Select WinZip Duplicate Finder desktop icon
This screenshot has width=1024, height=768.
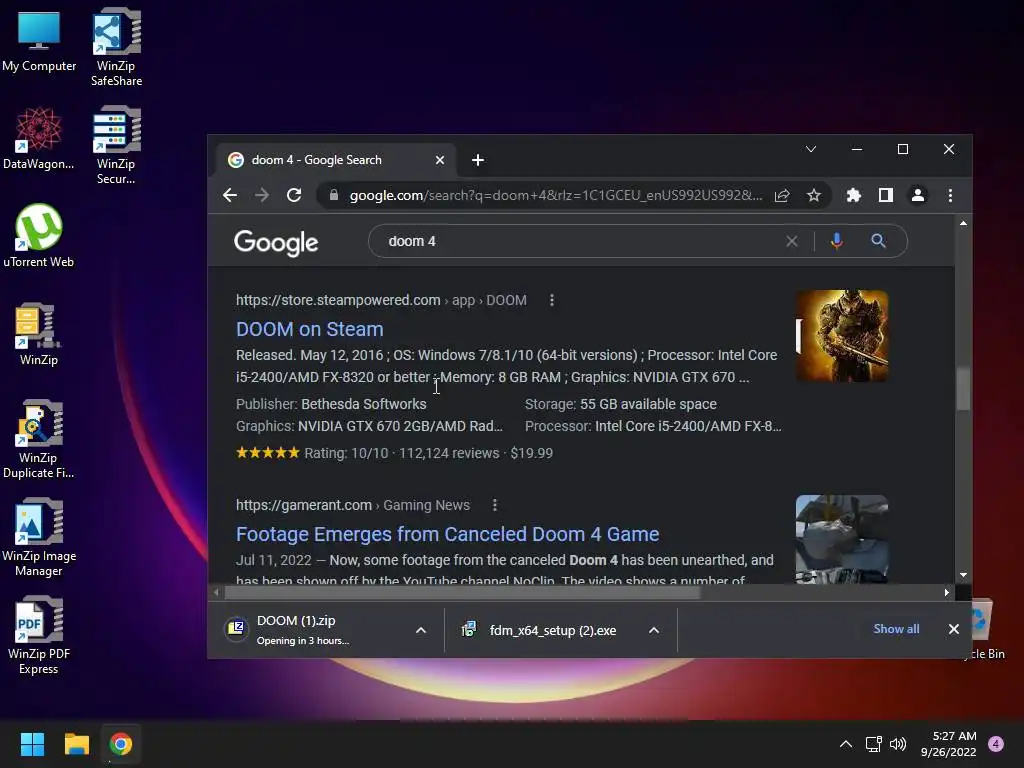(x=39, y=439)
